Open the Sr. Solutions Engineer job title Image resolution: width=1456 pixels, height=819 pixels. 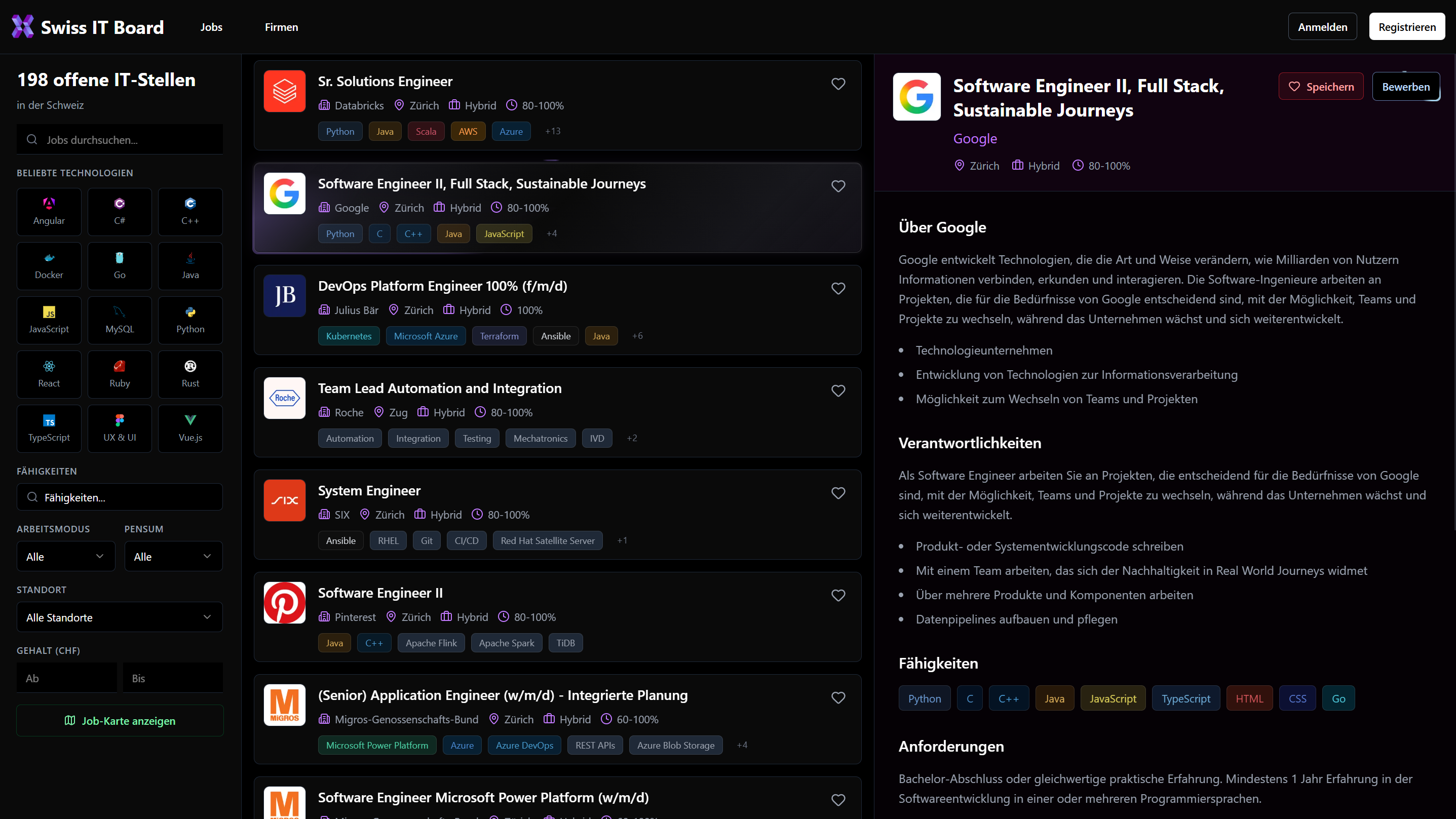pos(385,82)
